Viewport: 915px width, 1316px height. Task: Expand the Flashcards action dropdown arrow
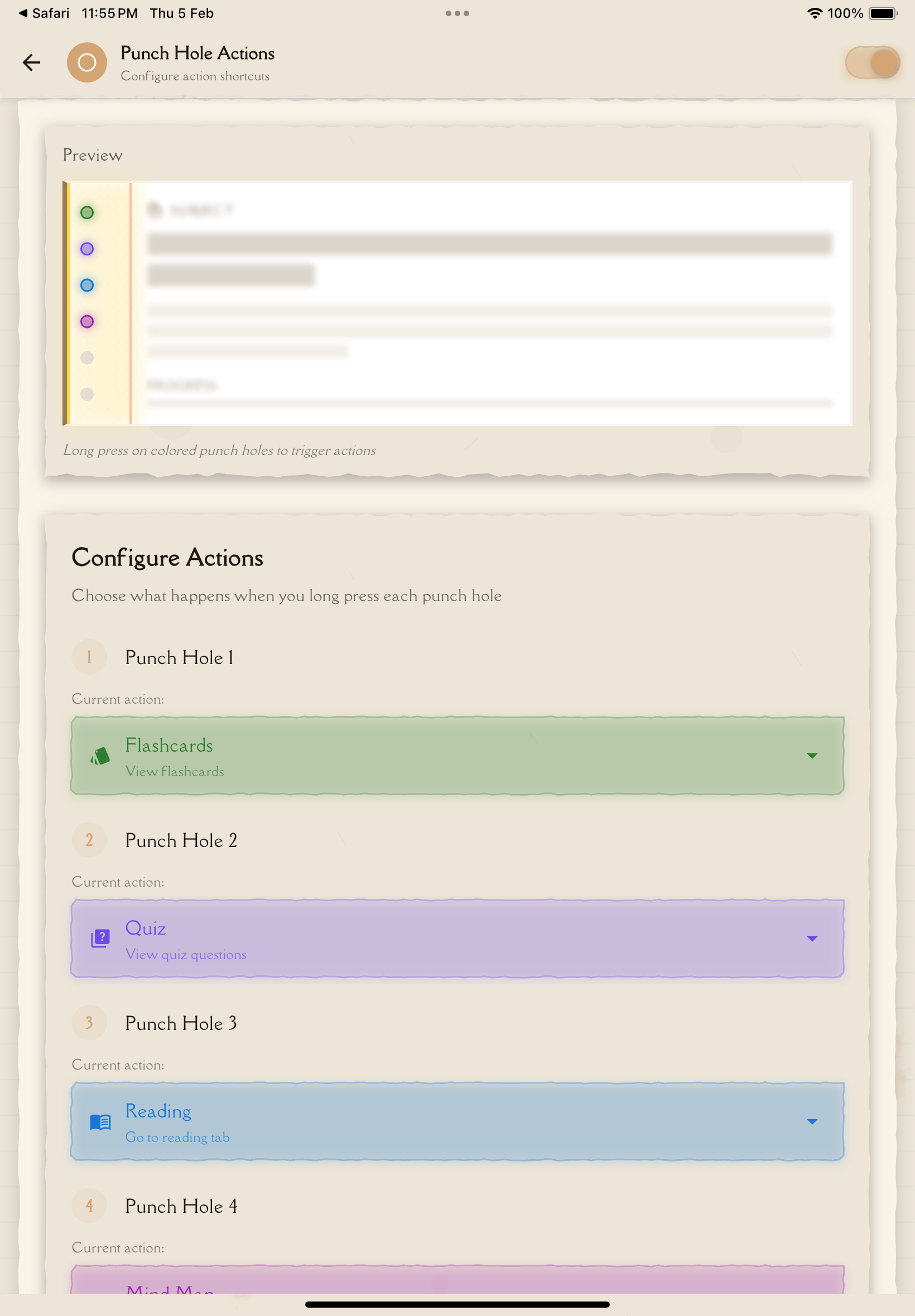812,756
